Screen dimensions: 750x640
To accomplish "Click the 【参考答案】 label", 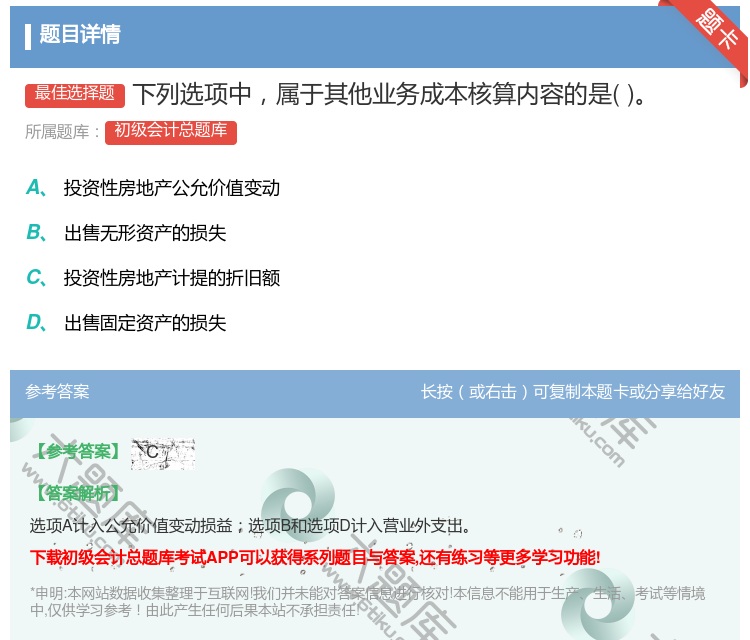I will point(78,451).
